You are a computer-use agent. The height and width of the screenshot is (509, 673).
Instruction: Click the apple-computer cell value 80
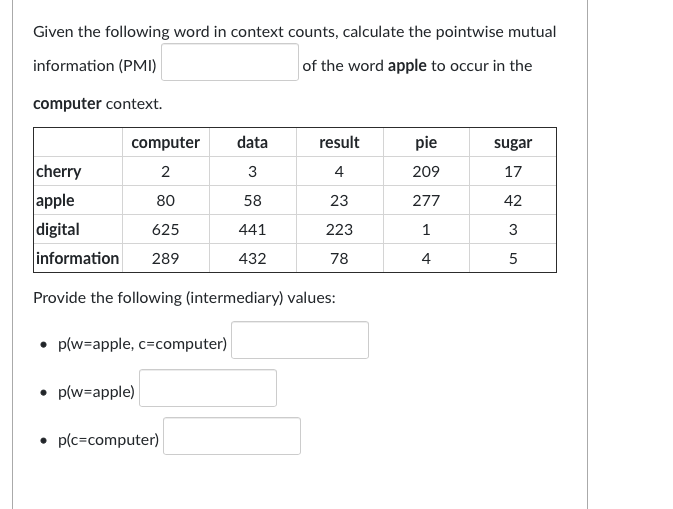click(x=165, y=200)
